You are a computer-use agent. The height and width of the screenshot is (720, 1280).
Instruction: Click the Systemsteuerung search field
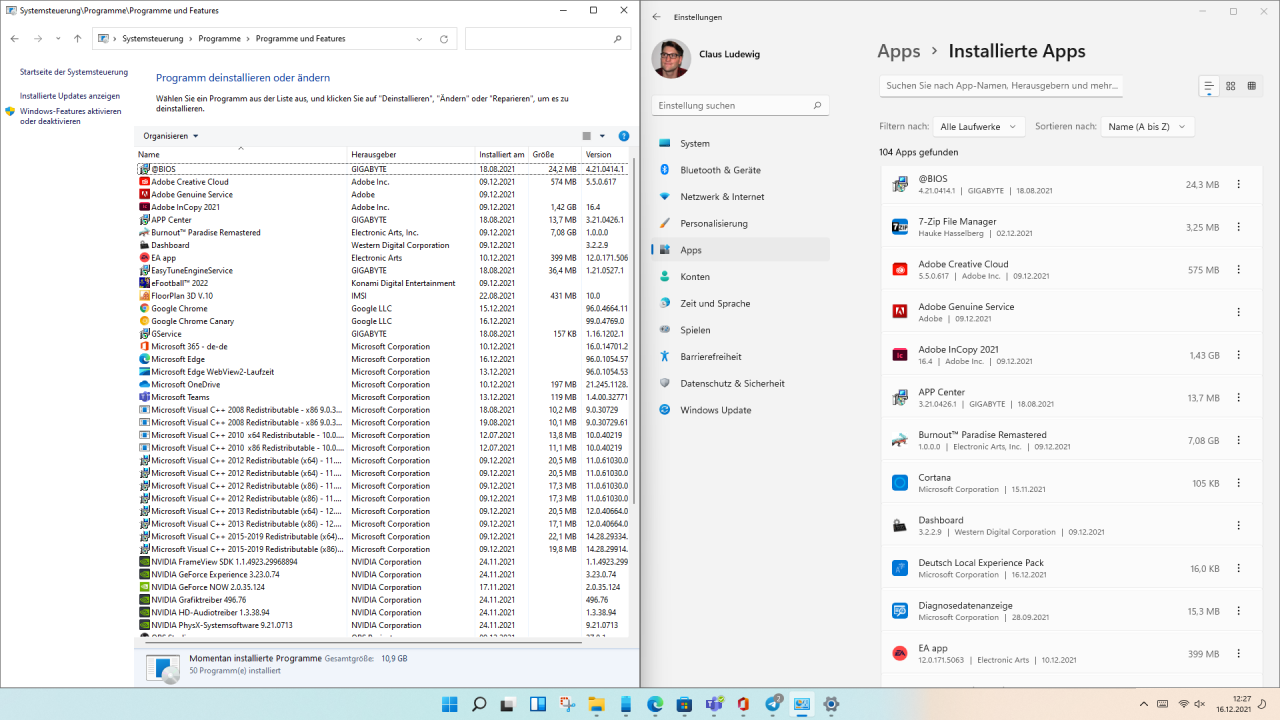pos(548,39)
